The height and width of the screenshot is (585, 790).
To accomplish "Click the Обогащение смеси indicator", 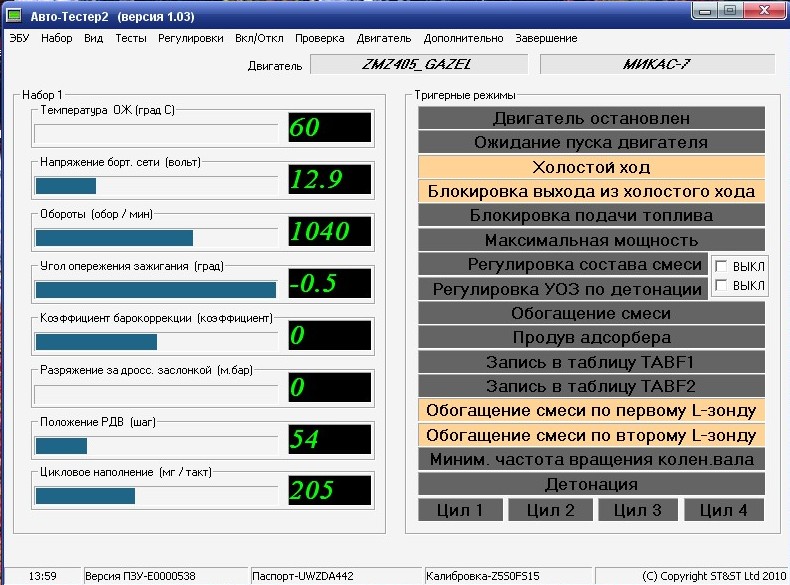I will coord(591,313).
